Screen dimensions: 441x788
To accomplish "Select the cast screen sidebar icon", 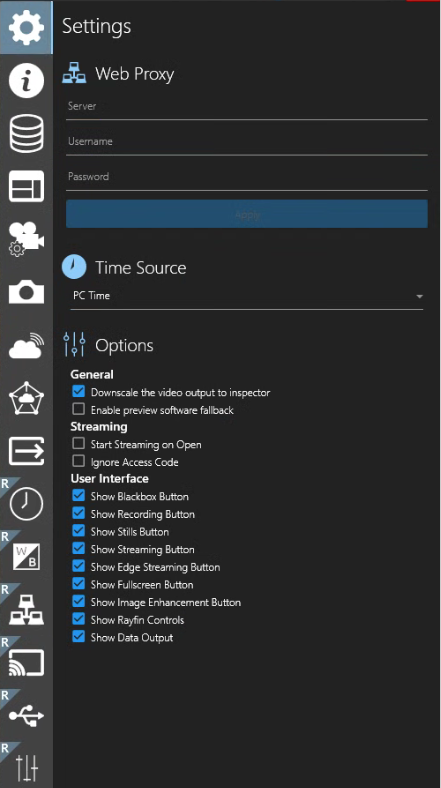I will pos(26,662).
